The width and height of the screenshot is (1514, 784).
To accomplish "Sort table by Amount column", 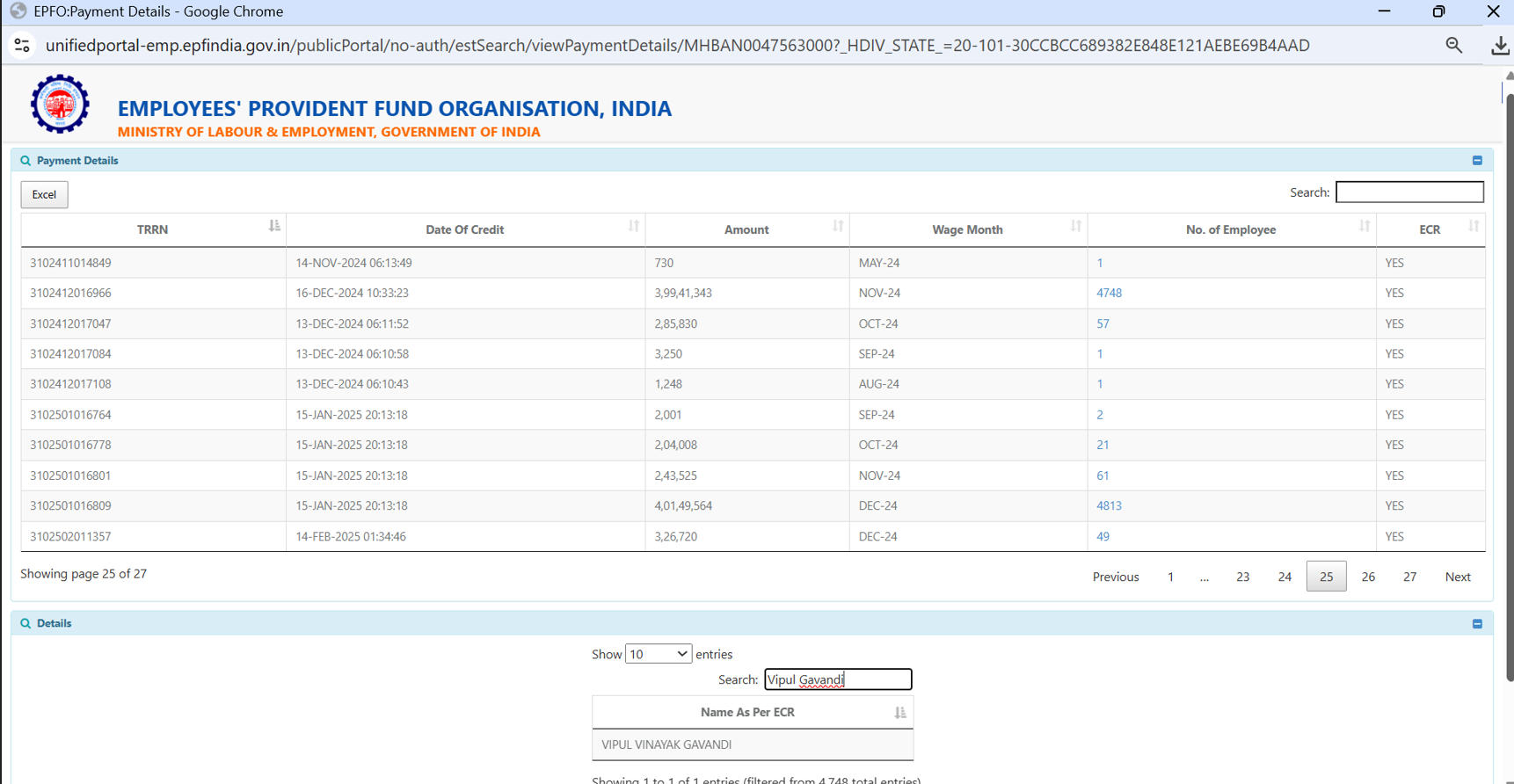I will pyautogui.click(x=746, y=229).
